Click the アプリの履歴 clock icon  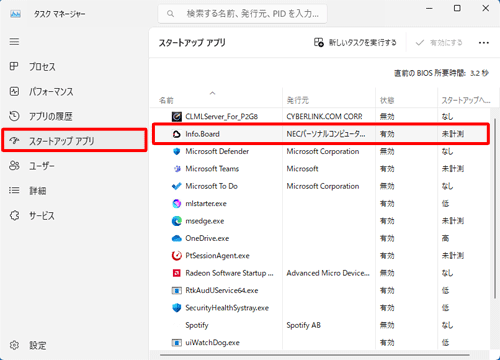pos(14,116)
